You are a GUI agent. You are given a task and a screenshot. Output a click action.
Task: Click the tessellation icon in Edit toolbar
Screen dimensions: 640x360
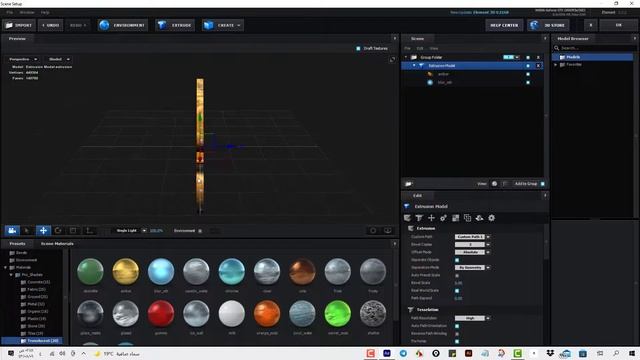[419, 218]
